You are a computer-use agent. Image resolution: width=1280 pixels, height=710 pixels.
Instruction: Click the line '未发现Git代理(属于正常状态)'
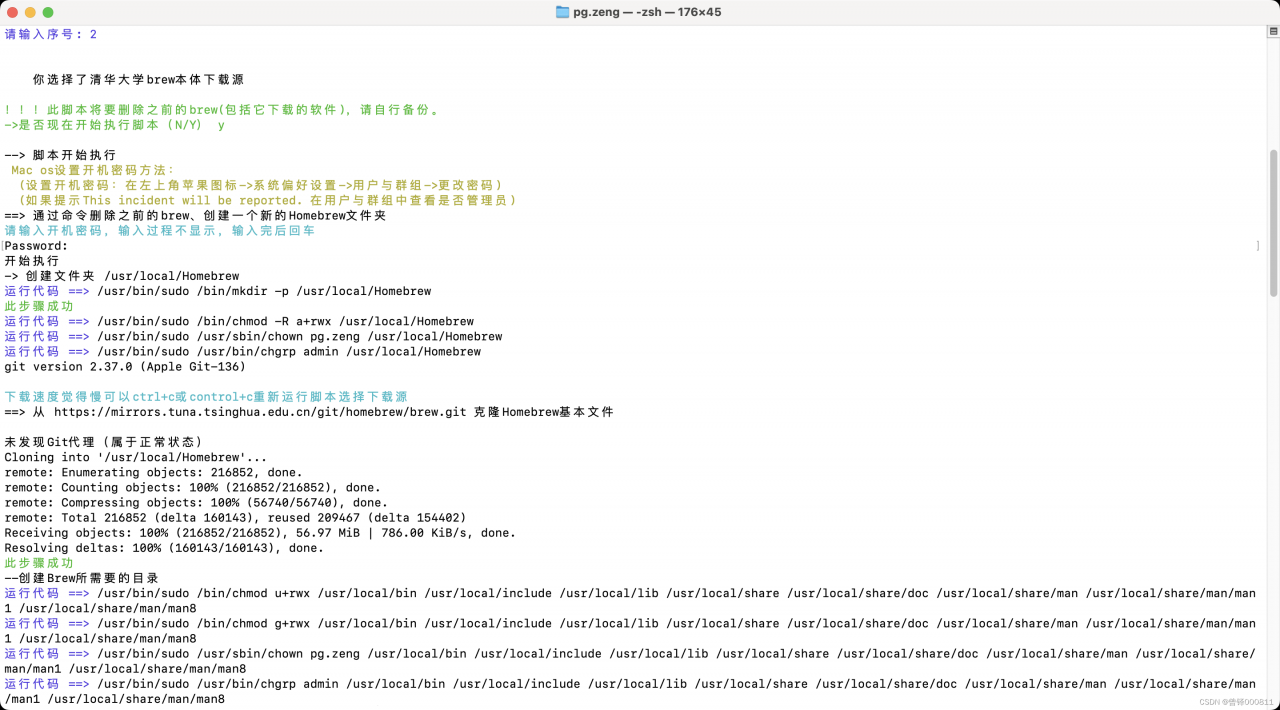point(104,442)
